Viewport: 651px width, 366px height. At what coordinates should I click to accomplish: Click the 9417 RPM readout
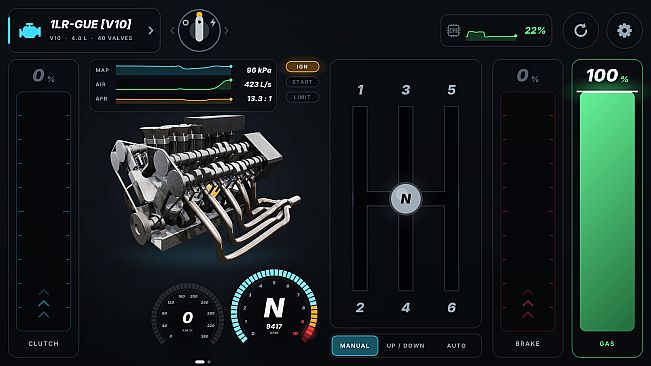274,327
